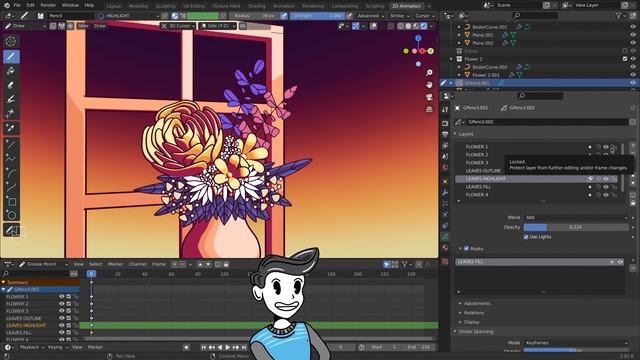Open the 3D Cursor placement dropdown
This screenshot has width=640, height=360.
coord(178,26)
